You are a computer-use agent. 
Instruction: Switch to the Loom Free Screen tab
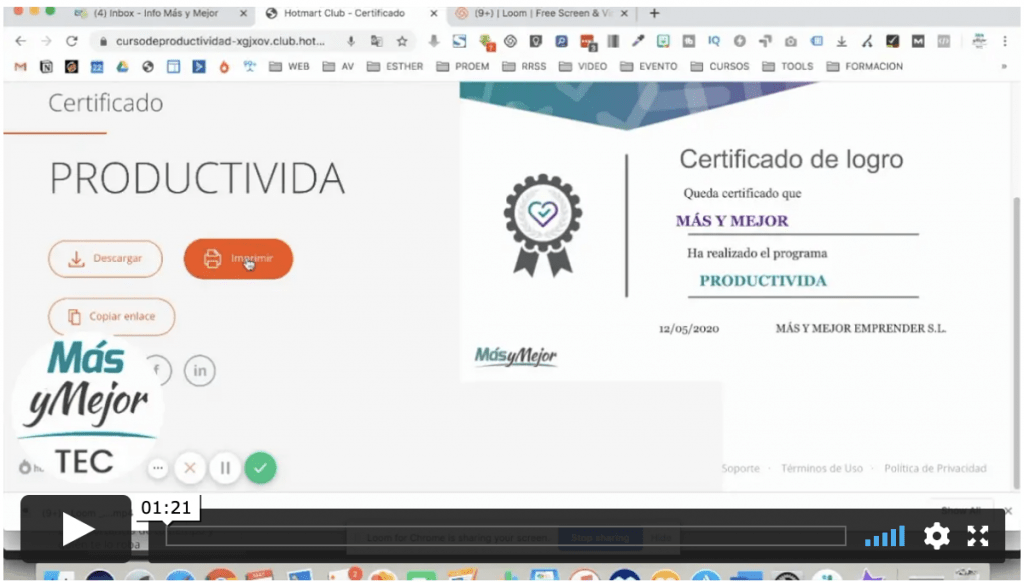click(542, 13)
